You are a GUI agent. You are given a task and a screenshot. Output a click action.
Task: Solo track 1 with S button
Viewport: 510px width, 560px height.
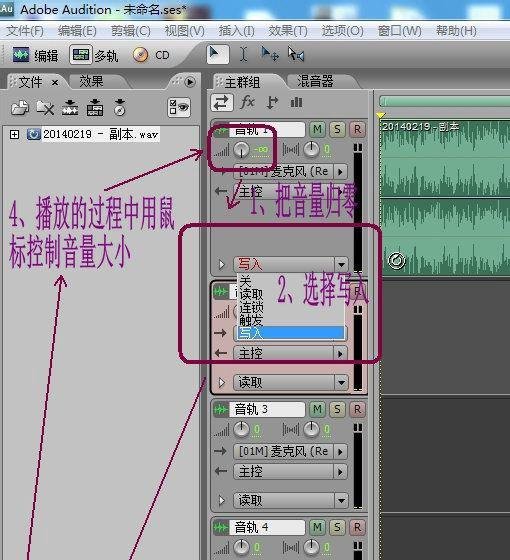click(337, 129)
